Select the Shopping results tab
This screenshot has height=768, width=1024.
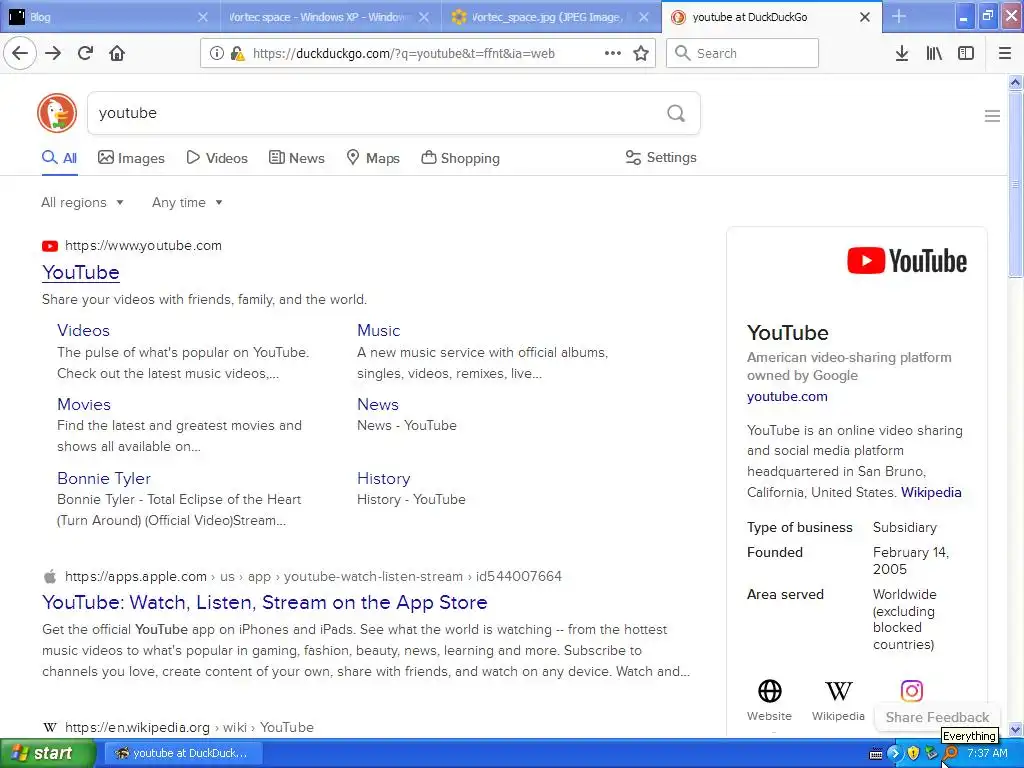point(460,158)
